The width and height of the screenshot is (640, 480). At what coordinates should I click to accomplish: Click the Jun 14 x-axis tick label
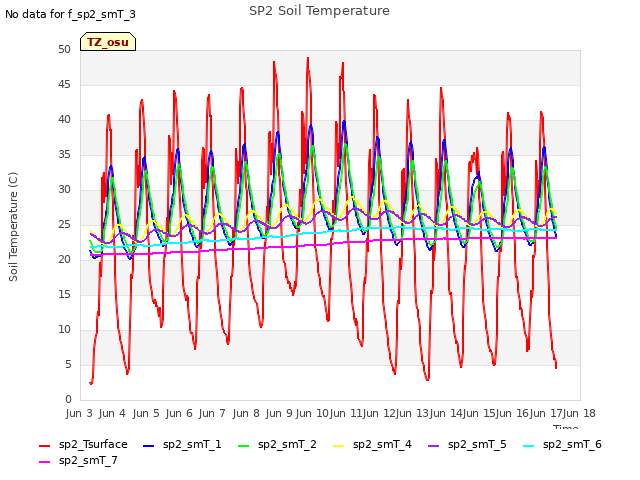pos(446,413)
